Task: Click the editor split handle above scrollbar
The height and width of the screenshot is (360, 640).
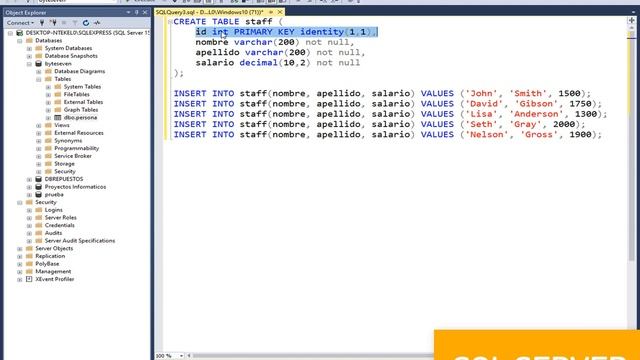Action: [x=631, y=20]
